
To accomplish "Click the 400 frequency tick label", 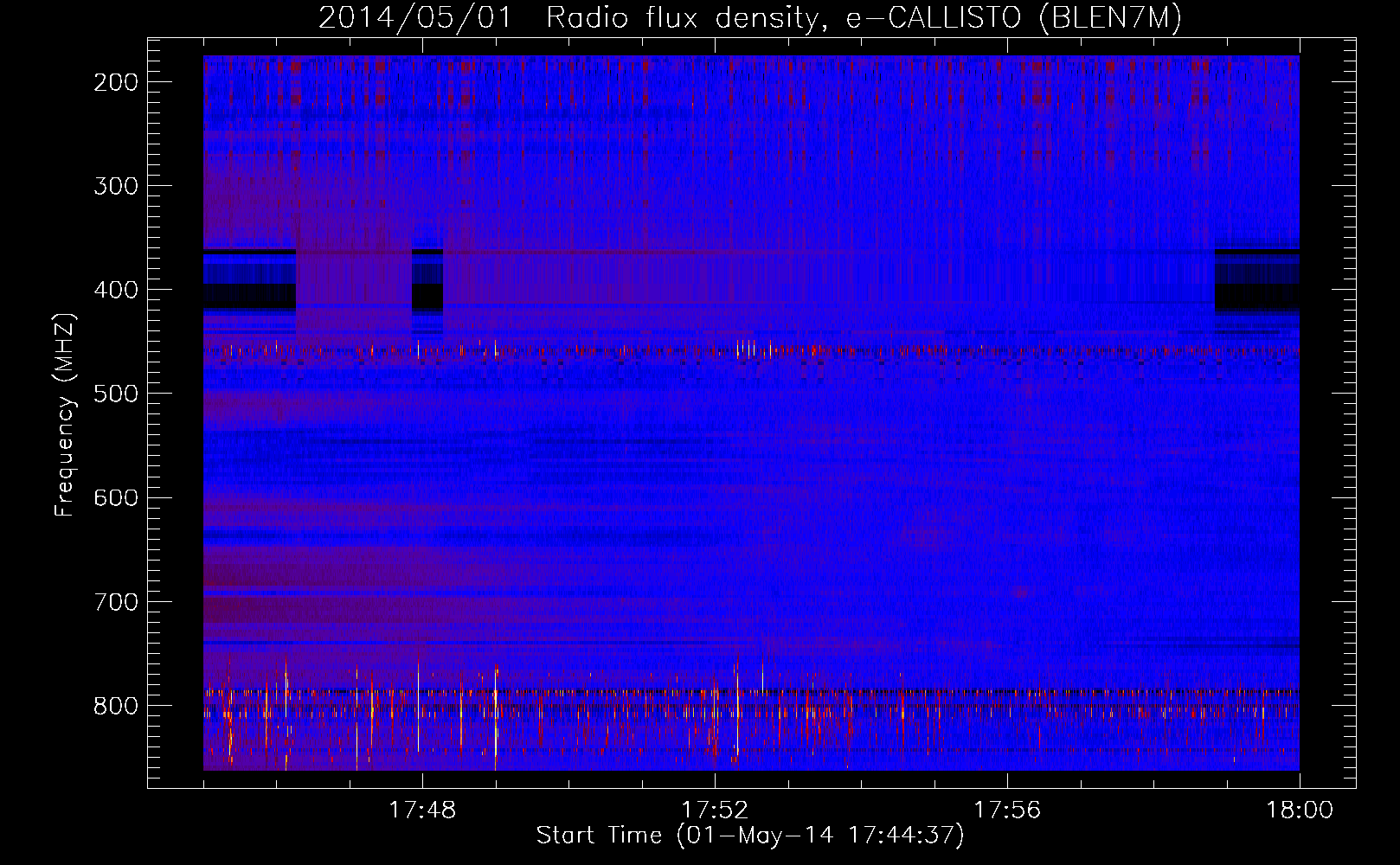I will [115, 290].
